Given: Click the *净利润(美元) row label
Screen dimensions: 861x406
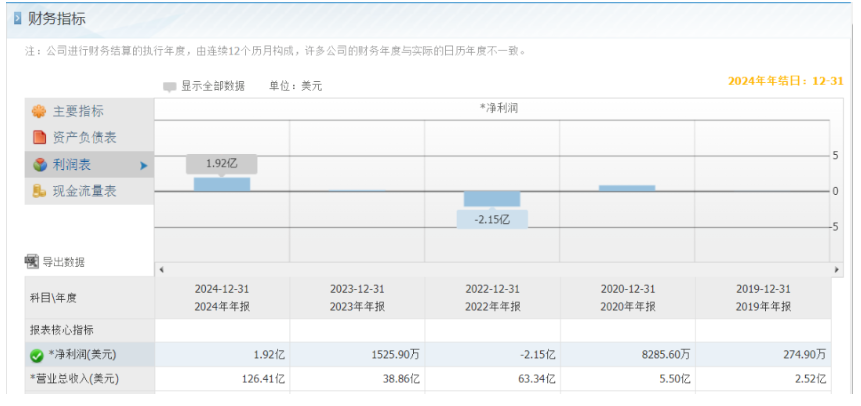Looking at the screenshot, I should [x=82, y=355].
